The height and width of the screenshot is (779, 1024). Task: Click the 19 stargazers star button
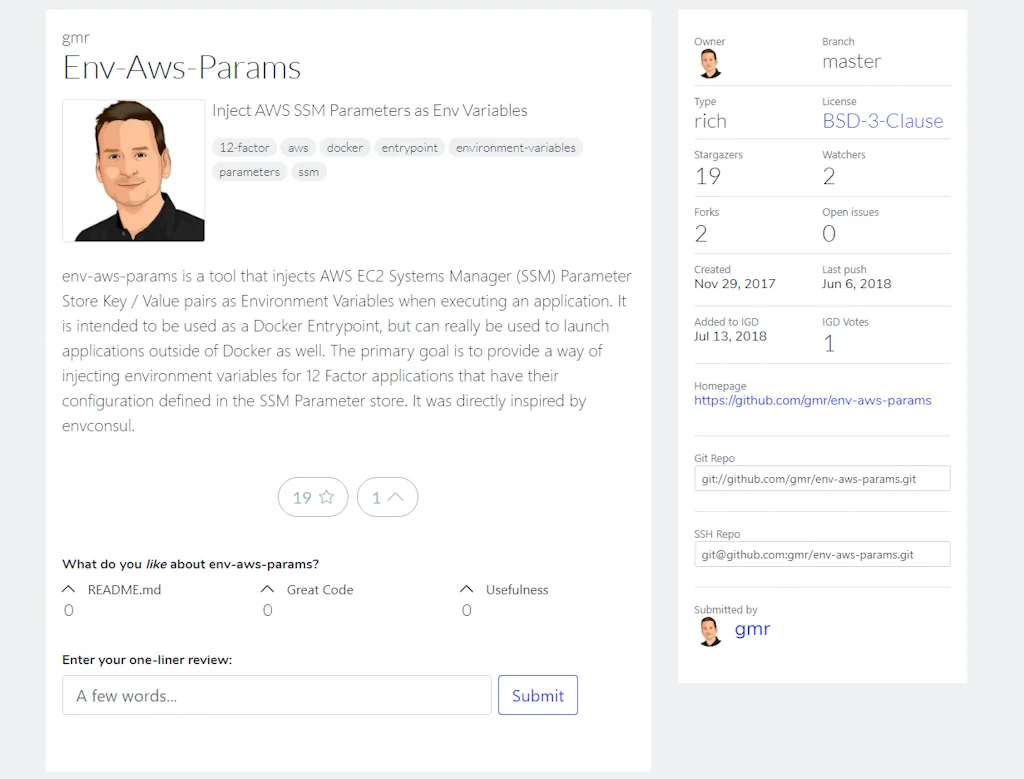(x=313, y=497)
